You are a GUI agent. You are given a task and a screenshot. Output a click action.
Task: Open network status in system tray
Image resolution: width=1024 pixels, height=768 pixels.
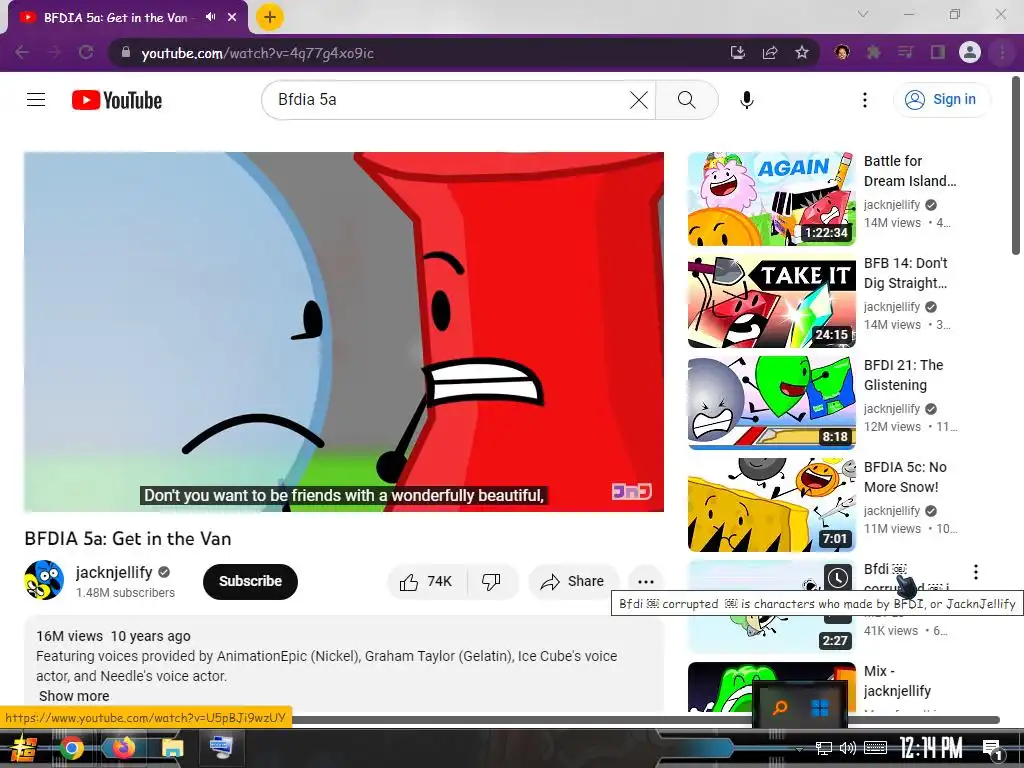[x=824, y=748]
